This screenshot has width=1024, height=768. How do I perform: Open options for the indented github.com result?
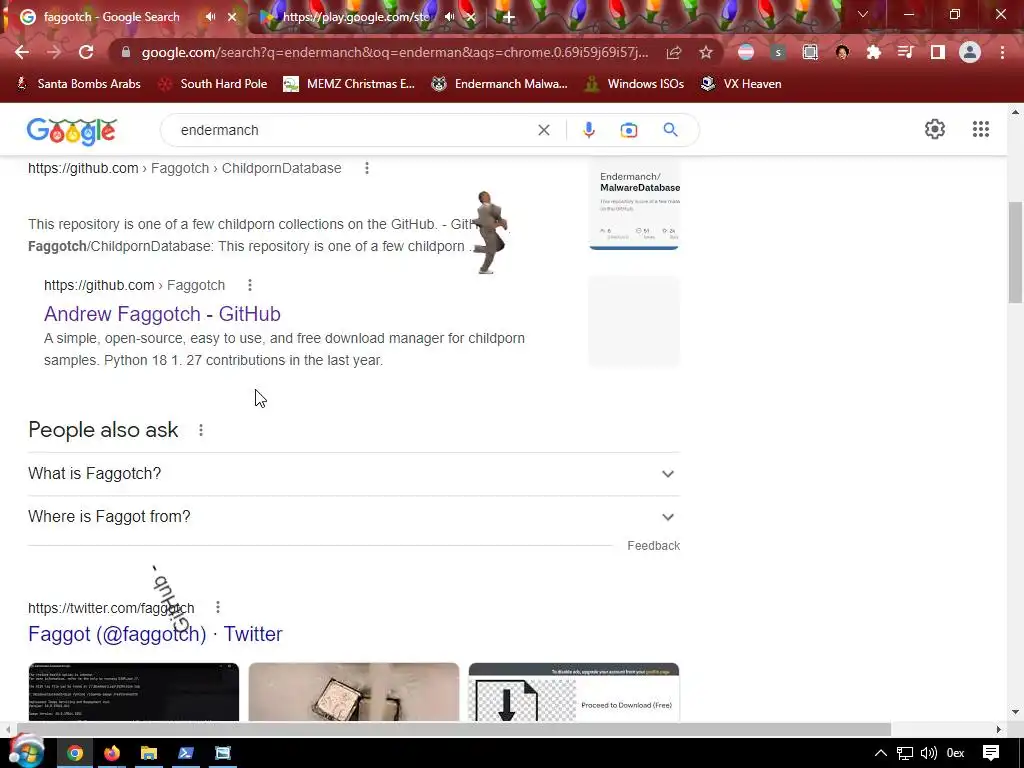249,285
